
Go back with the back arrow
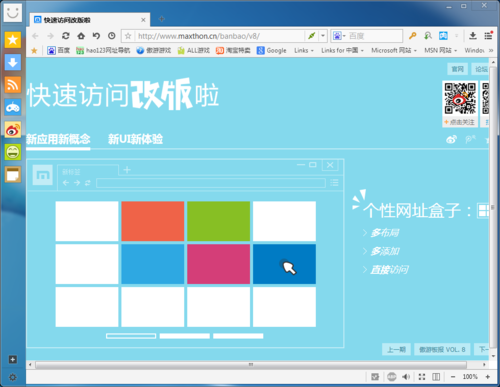(x=35, y=36)
